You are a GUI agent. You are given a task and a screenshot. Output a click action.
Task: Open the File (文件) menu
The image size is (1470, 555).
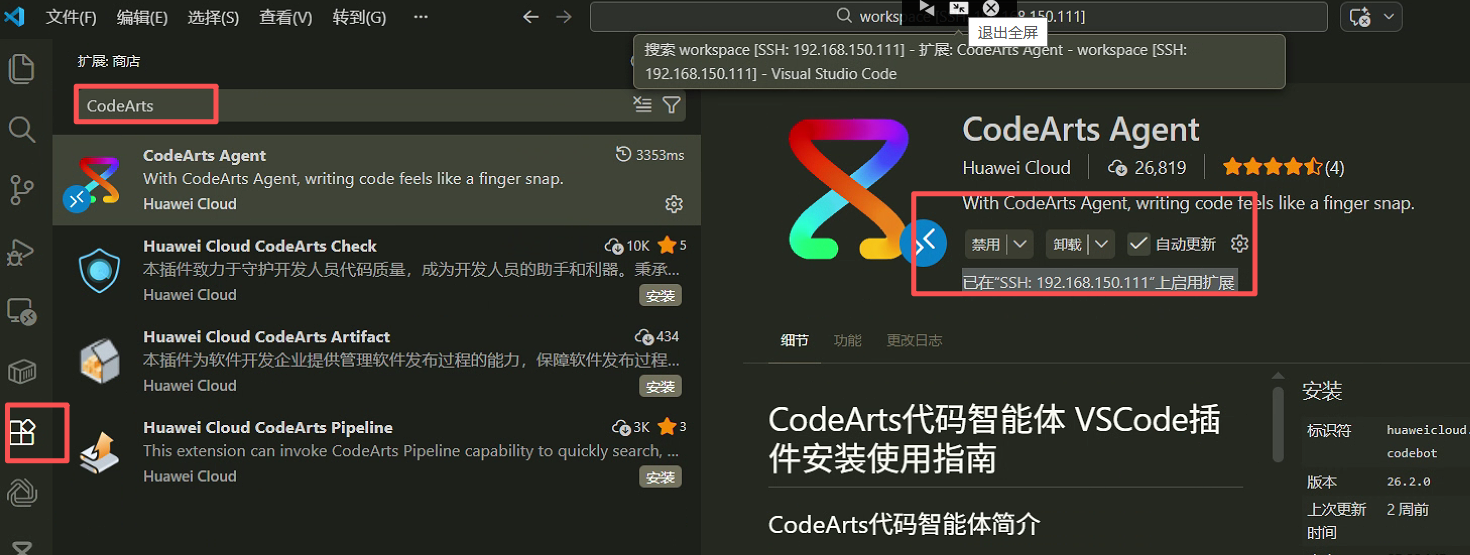pyautogui.click(x=71, y=17)
